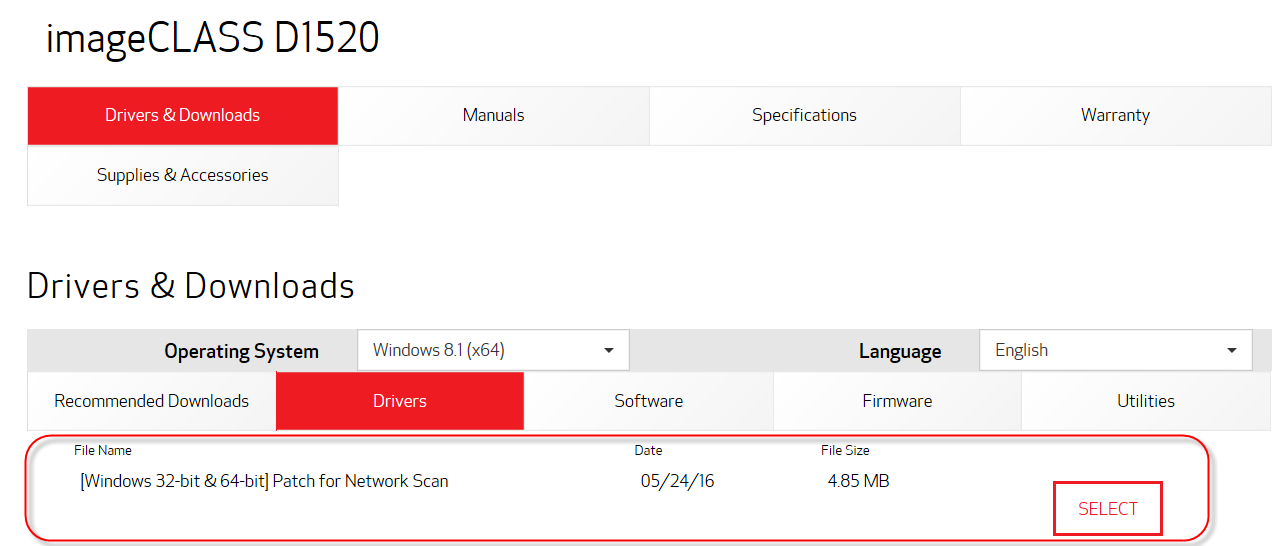The height and width of the screenshot is (546, 1284).
Task: Click the arrow on the Operating System dropdown
Action: (x=609, y=351)
